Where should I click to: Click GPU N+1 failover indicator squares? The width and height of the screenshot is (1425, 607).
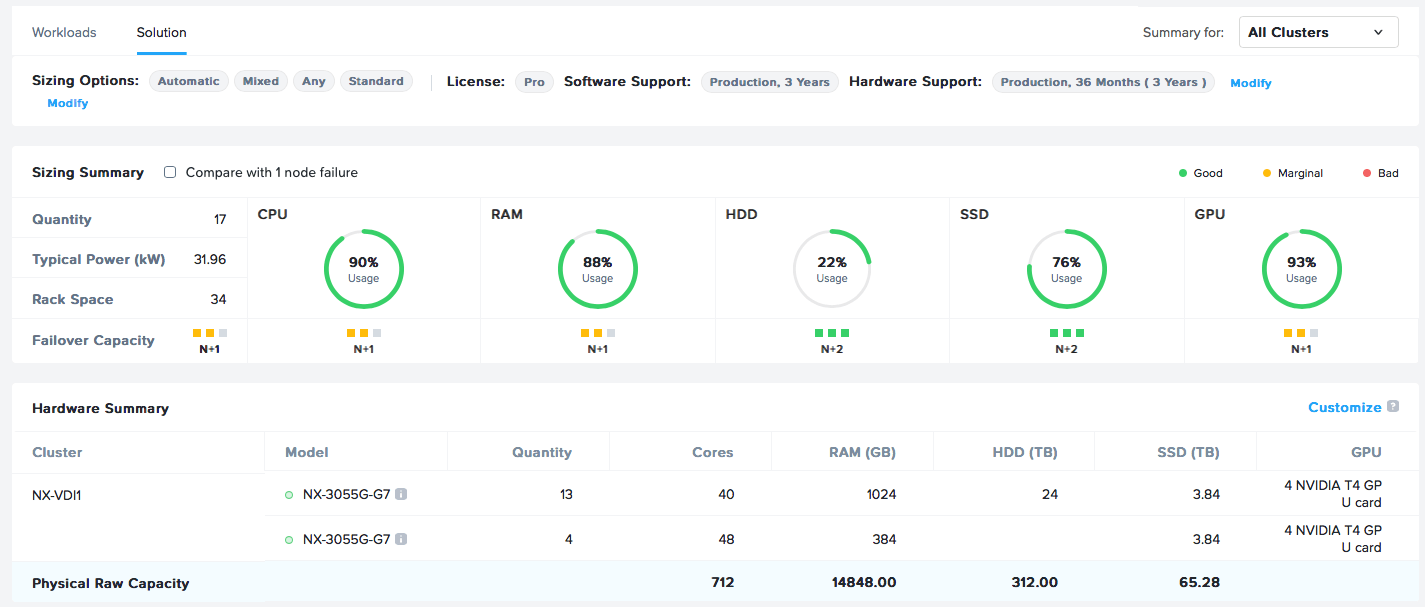(x=1301, y=333)
